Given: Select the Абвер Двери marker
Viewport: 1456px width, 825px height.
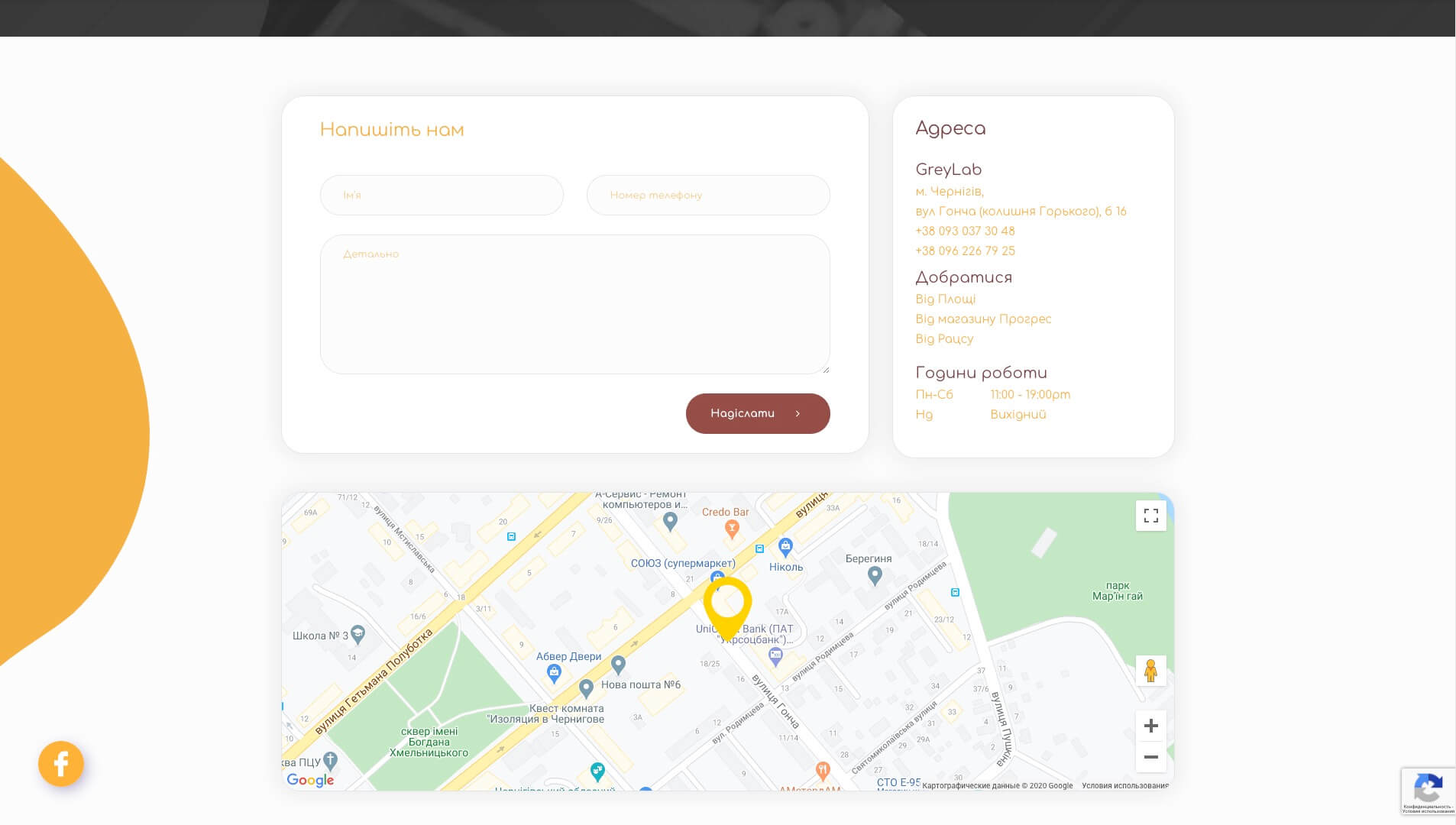Looking at the screenshot, I should (554, 673).
